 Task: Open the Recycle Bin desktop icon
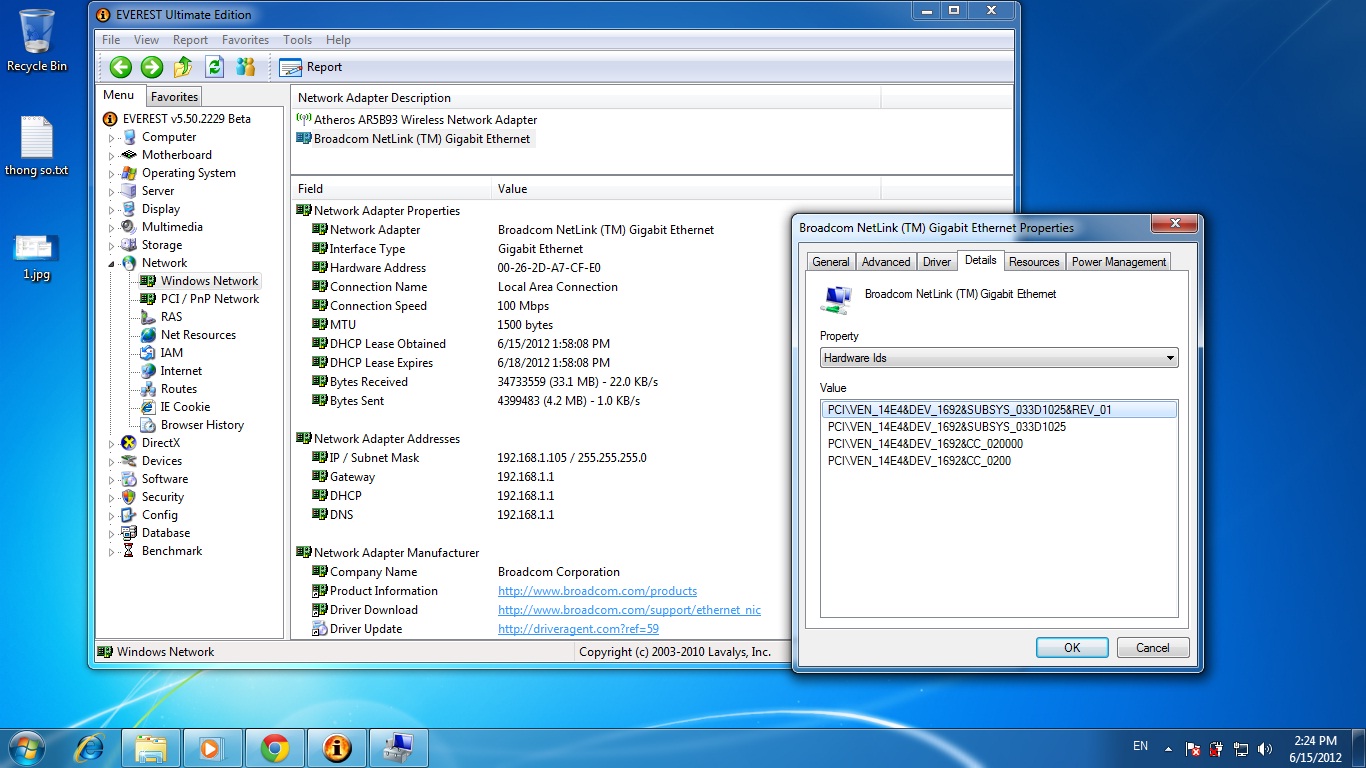point(37,41)
